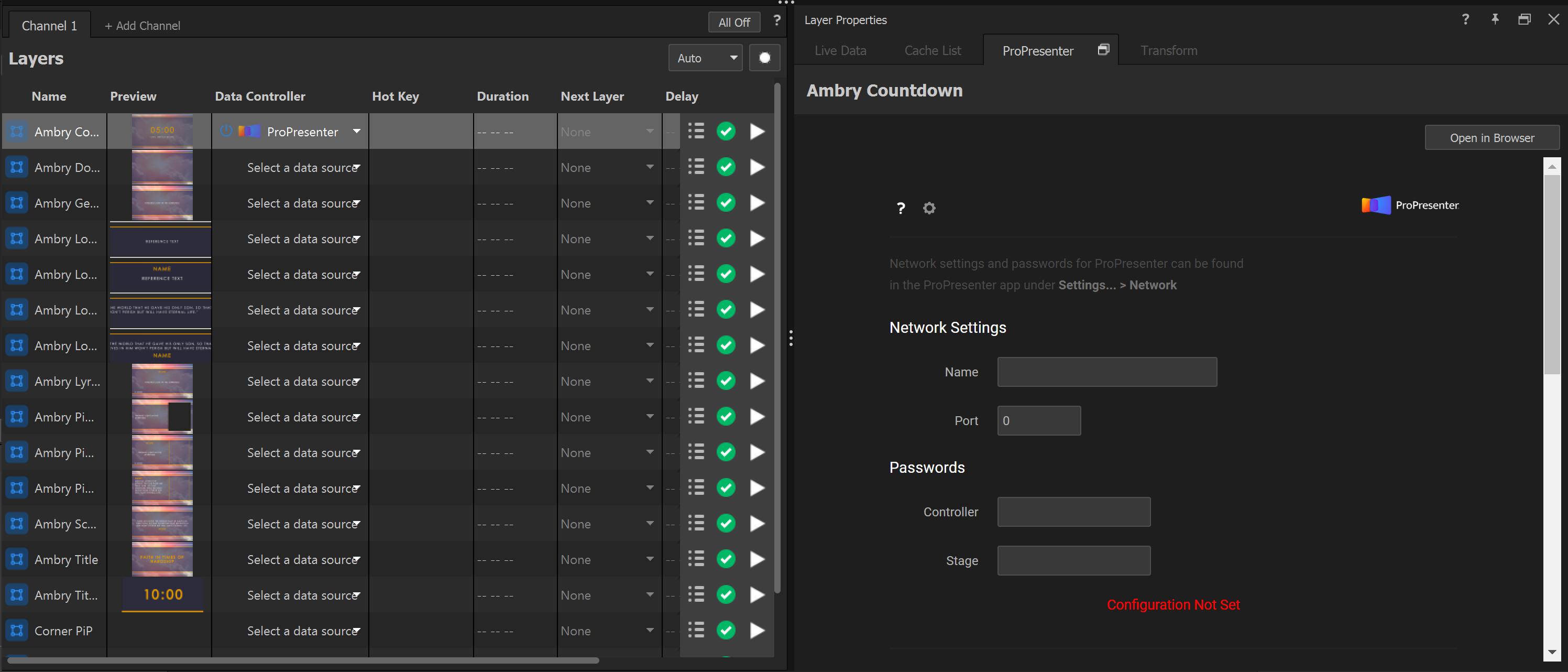Toggle the green enable check on Ambry Countdown
Viewport: 1568px width, 672px height.
pos(726,131)
